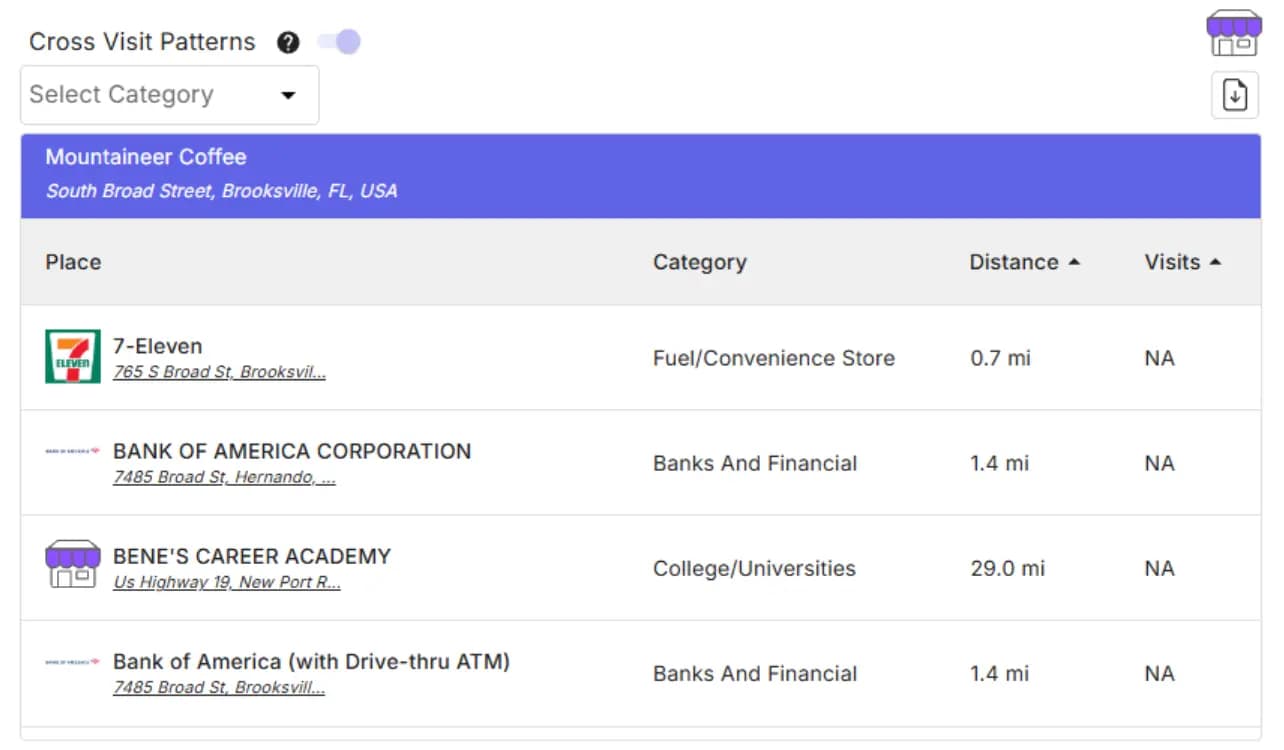Select the Bank of America (with Drive-thru ATM) name
Screen dimensions: 1284x750
pyautogui.click(x=312, y=661)
